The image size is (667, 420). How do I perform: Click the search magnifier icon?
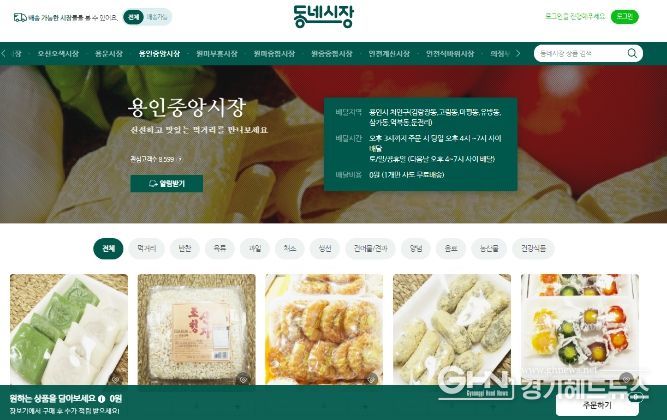point(632,53)
